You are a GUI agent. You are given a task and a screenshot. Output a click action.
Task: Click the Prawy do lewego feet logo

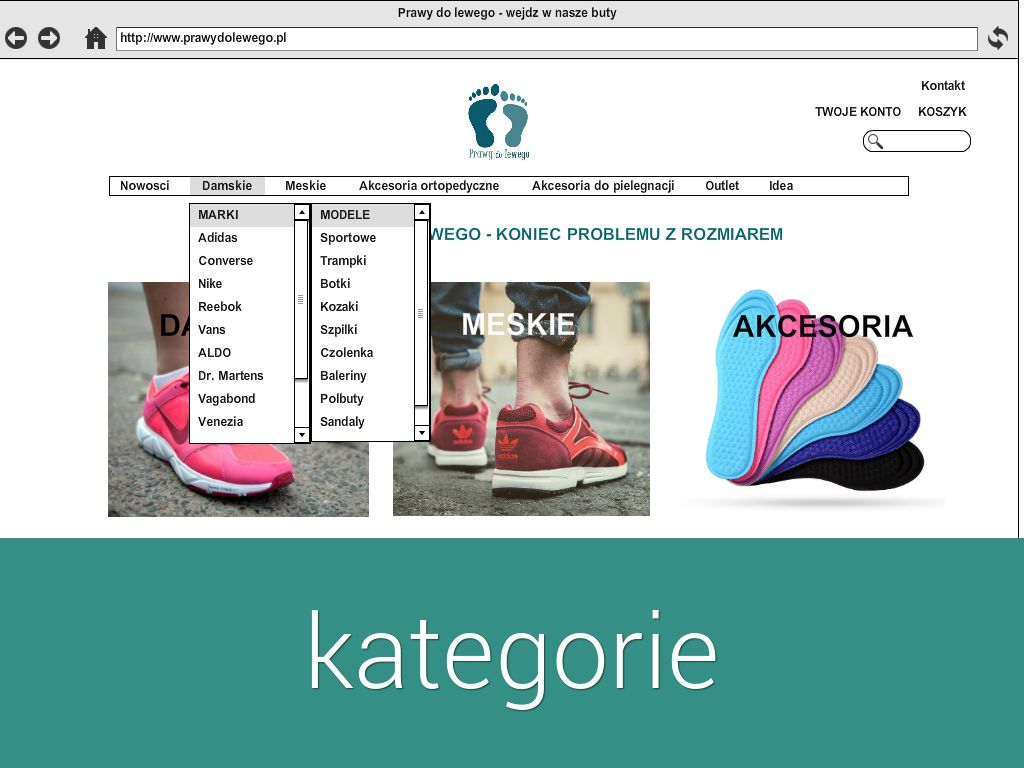coord(498,121)
